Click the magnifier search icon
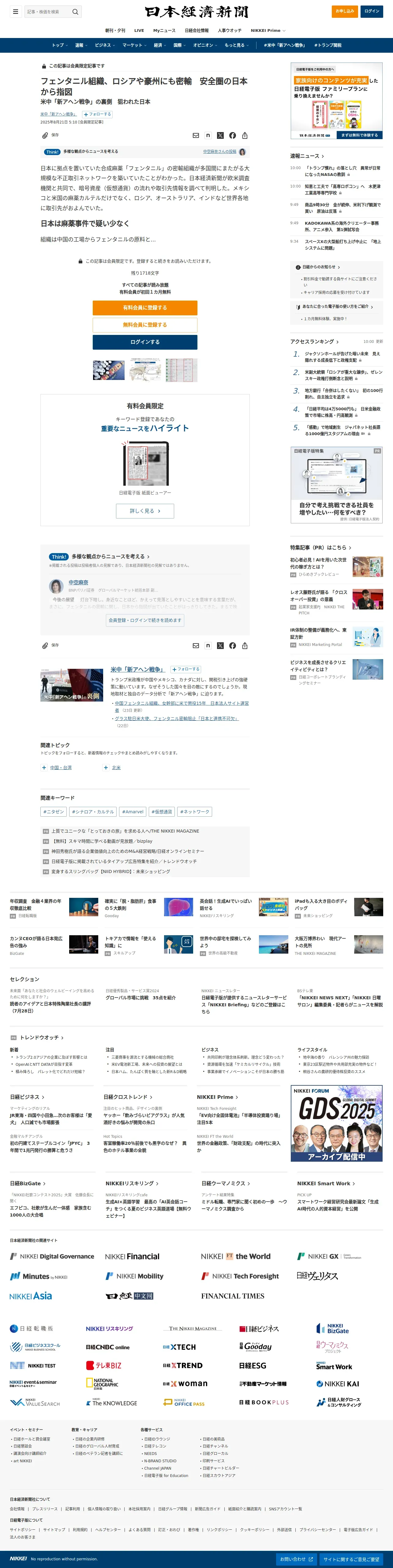The width and height of the screenshot is (393, 1568). tap(75, 12)
